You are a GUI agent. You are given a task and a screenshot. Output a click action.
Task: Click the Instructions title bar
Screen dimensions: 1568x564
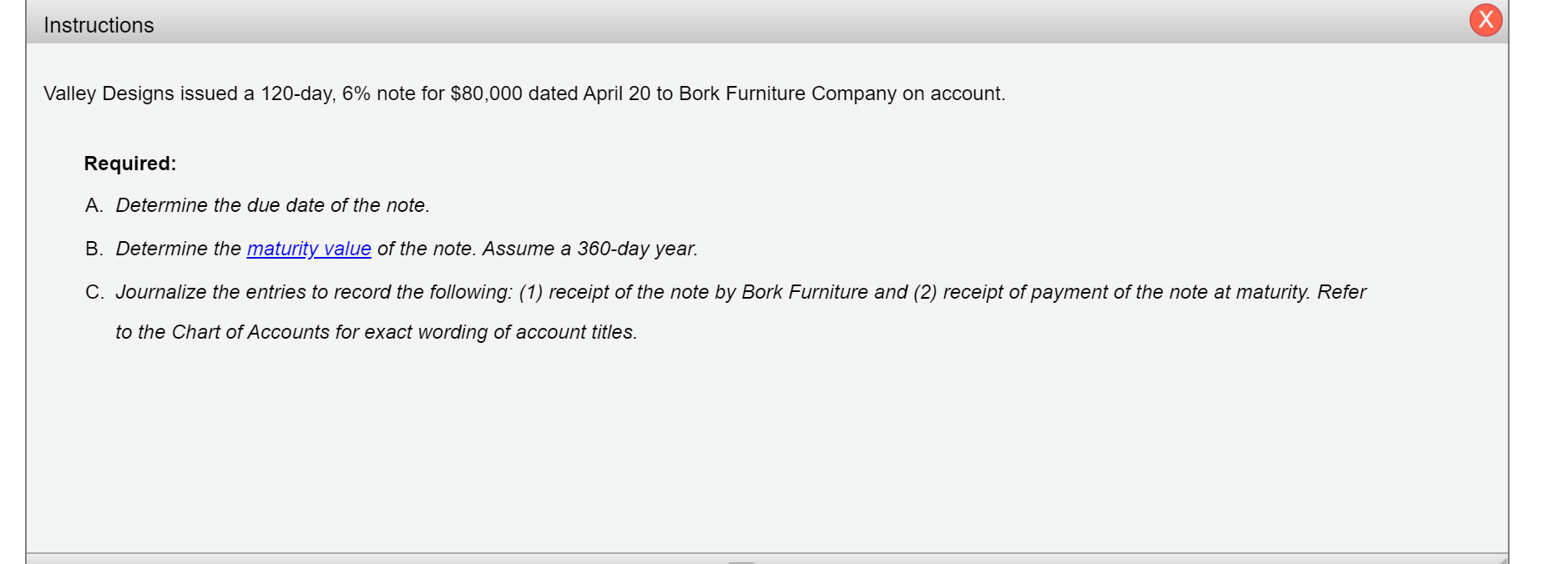pyautogui.click(x=584, y=24)
